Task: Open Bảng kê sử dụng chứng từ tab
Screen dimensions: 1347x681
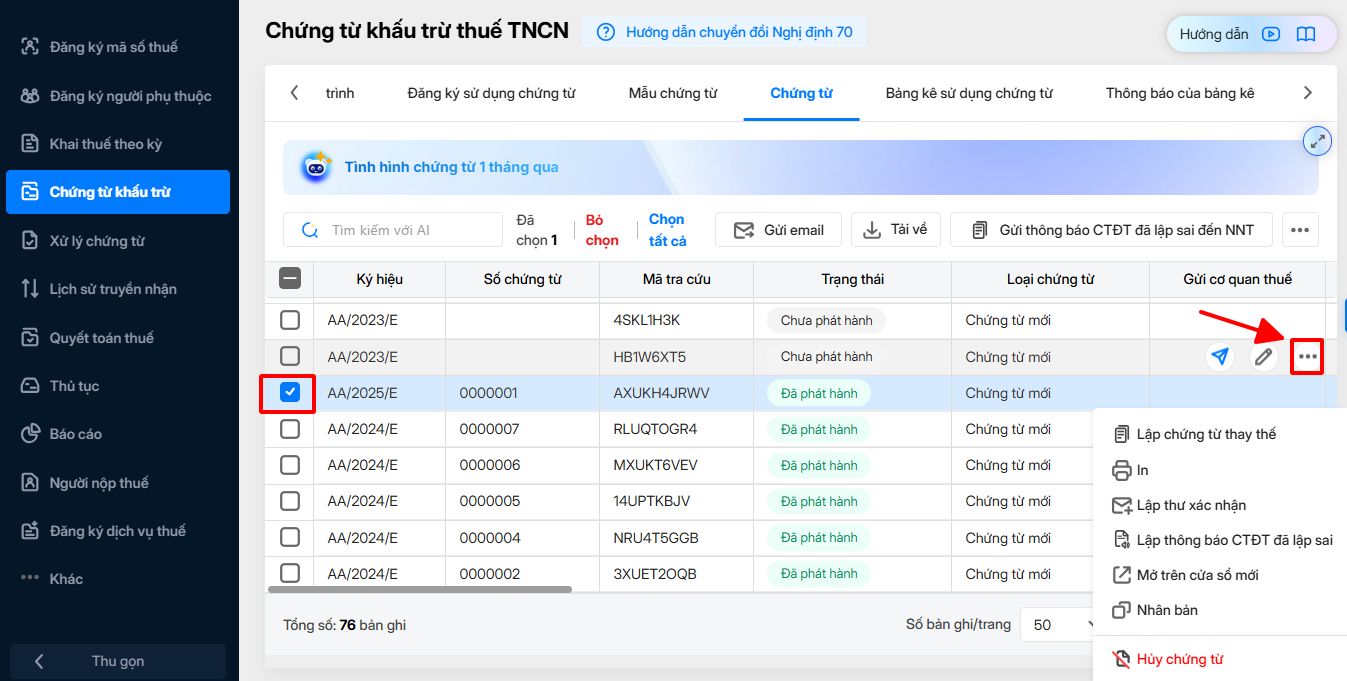Action: [x=969, y=93]
